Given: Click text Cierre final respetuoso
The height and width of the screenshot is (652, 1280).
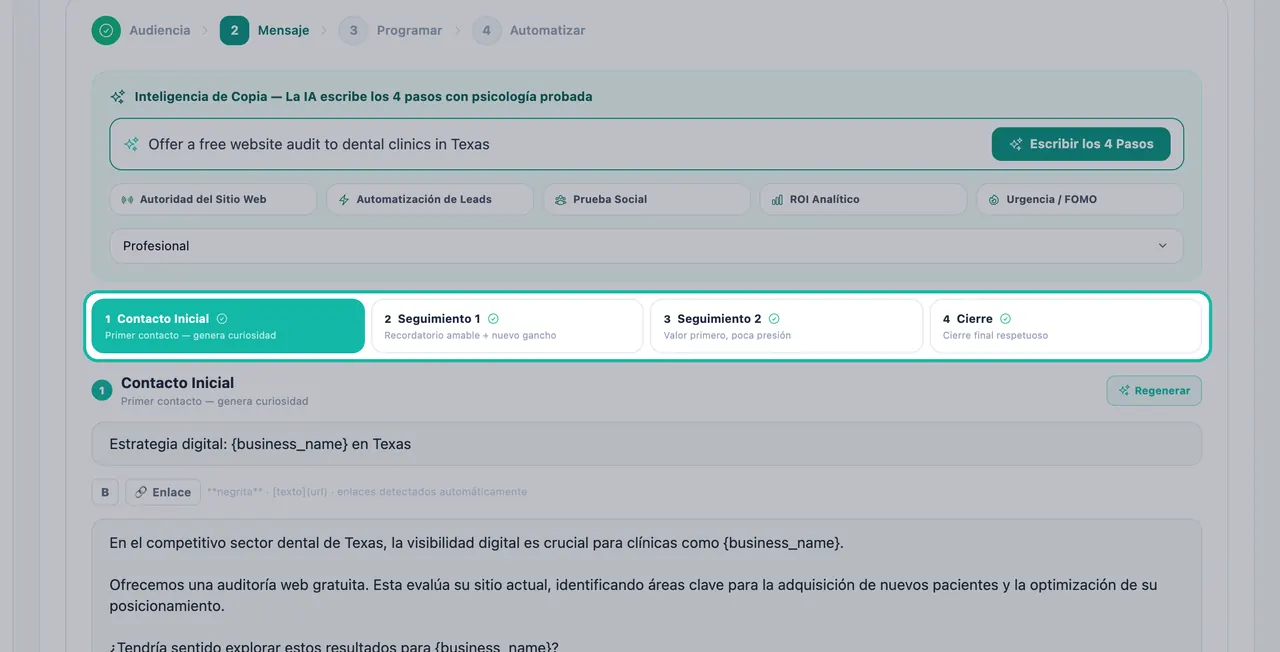Looking at the screenshot, I should 995,335.
